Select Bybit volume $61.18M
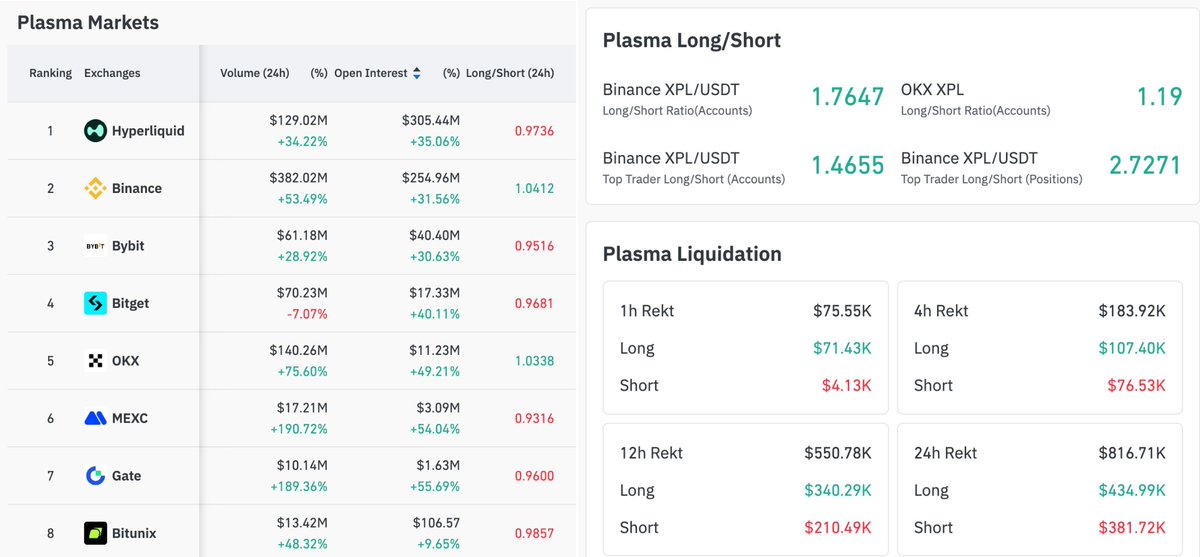 [x=302, y=235]
